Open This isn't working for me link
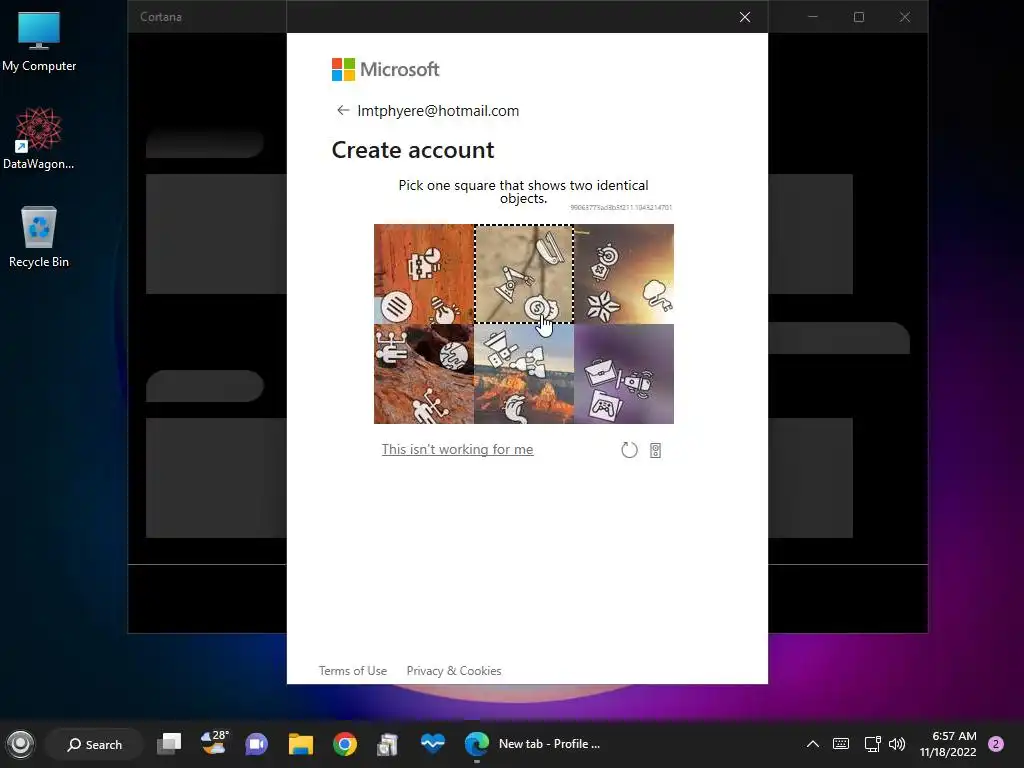1024x768 pixels. pos(457,449)
